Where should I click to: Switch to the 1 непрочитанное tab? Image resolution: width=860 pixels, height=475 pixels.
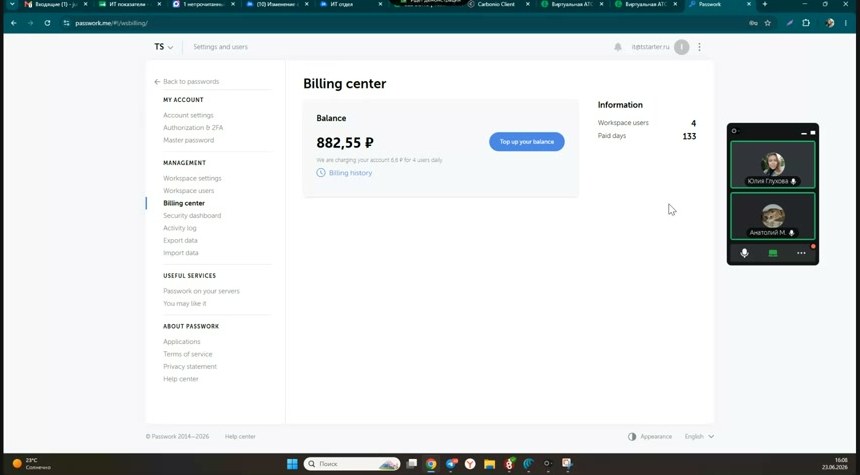coord(203,4)
